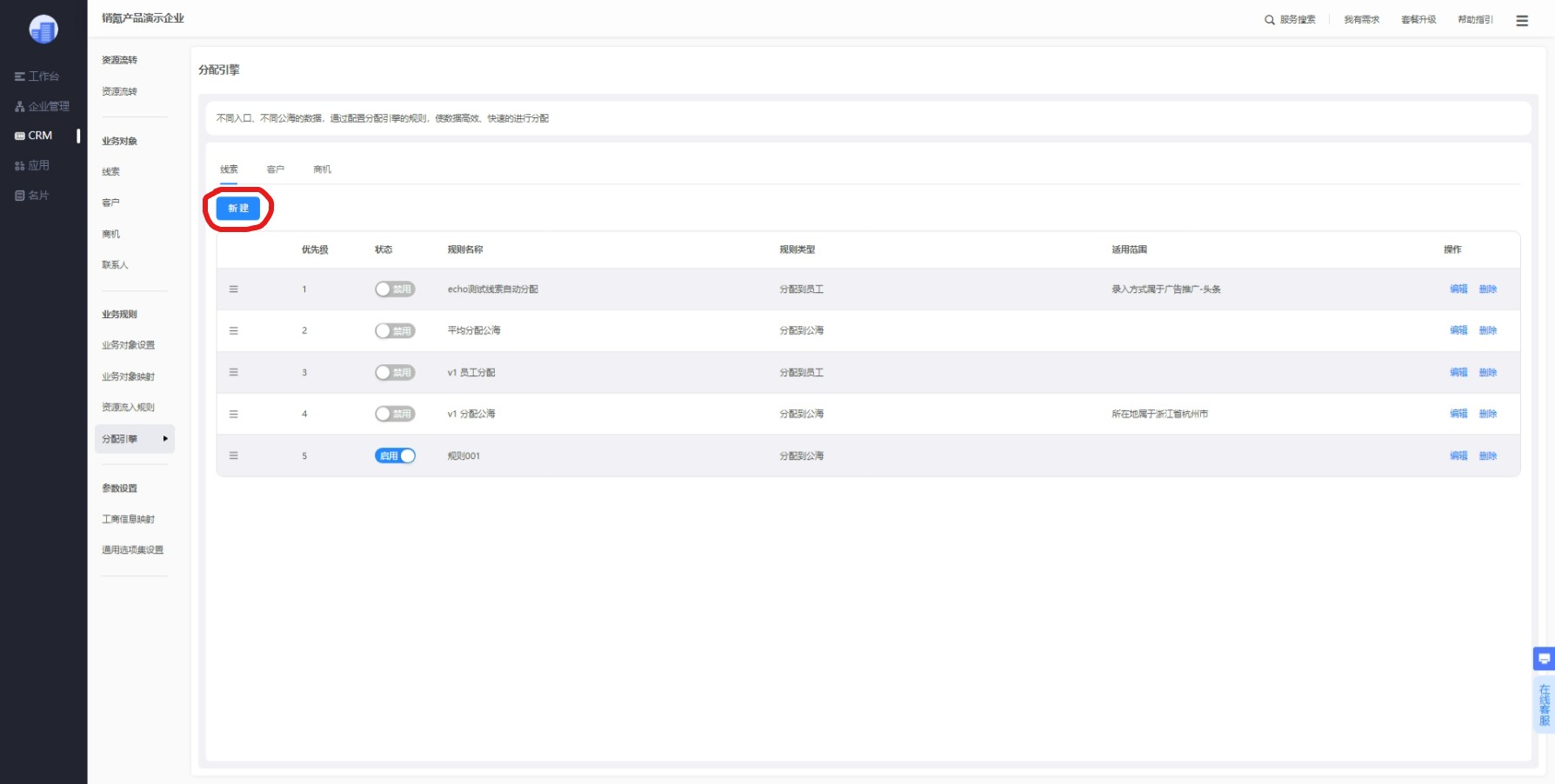The image size is (1555, 784).
Task: Delete the 平均分配公海 rule
Action: [1488, 330]
